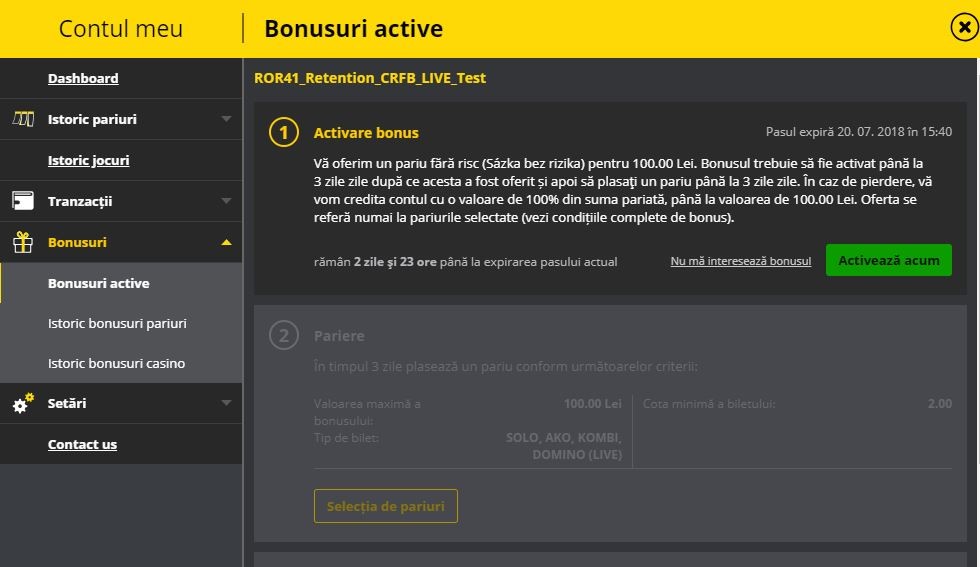The height and width of the screenshot is (567, 980).
Task: Open Istoric bonusuri pariuri
Action: tap(117, 323)
